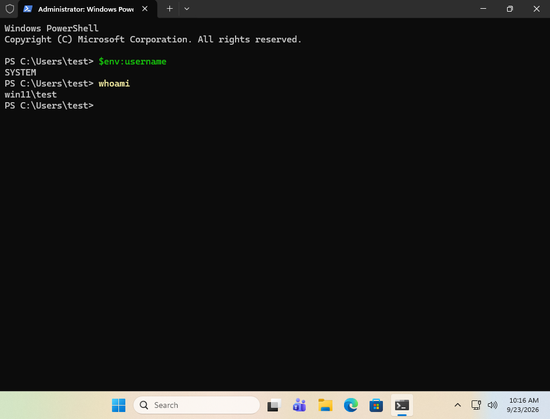550x419 pixels.
Task: Close the Windows Terminal window
Action: (x=536, y=9)
